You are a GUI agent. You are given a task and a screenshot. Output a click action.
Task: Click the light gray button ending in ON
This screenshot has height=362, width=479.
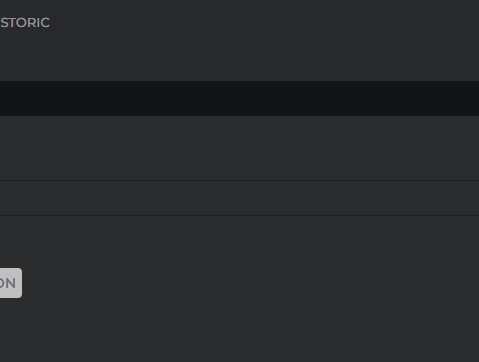click(x=11, y=283)
